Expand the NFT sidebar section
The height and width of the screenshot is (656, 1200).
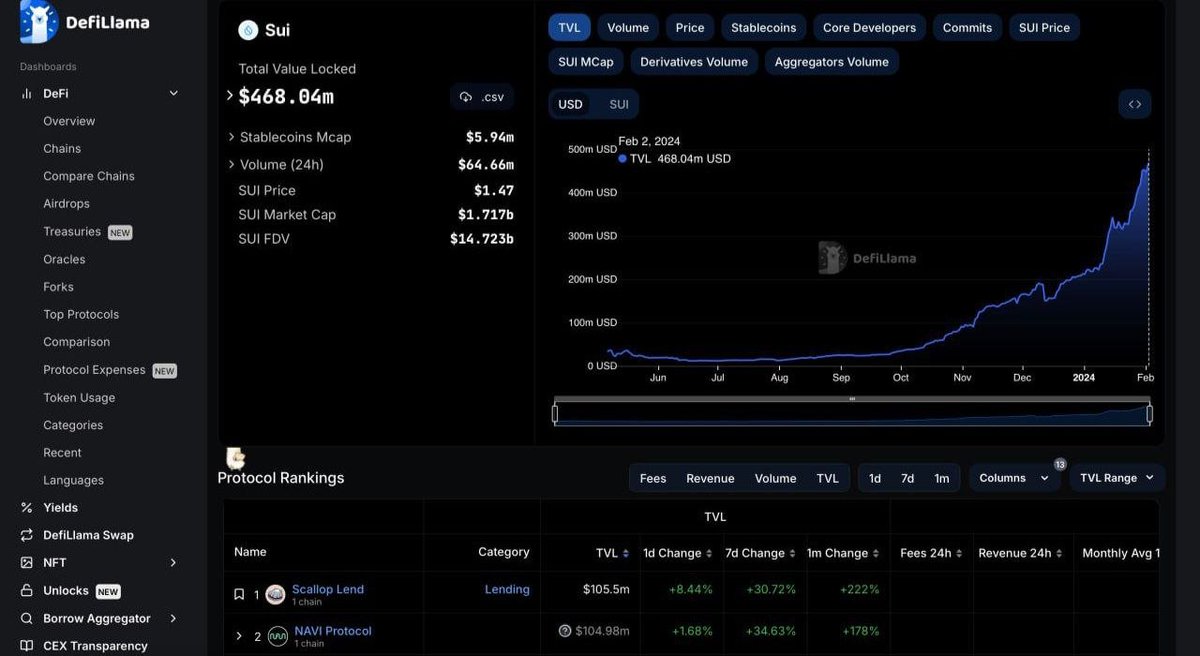[173, 563]
